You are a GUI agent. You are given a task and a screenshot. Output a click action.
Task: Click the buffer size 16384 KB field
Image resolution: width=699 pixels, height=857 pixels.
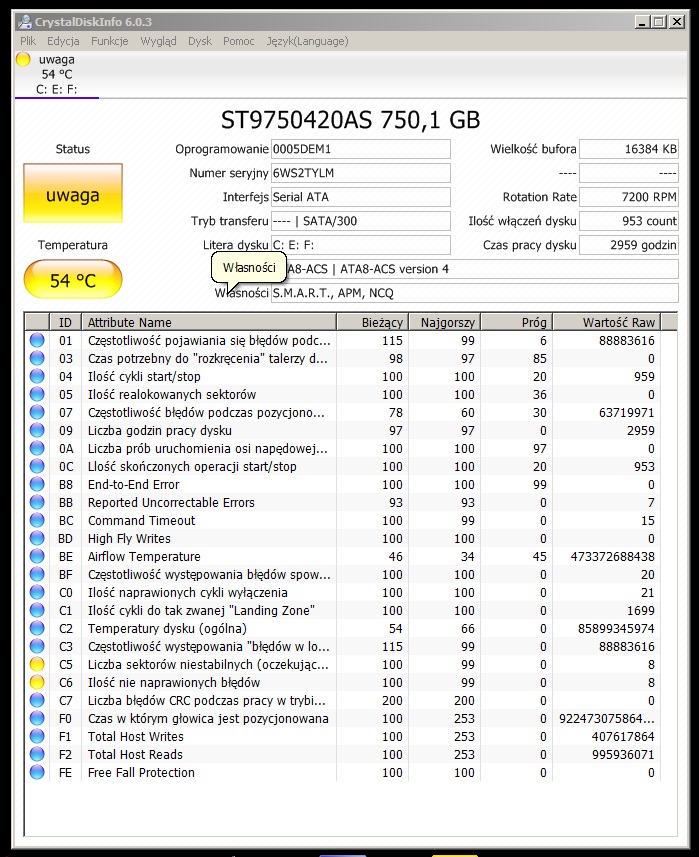click(629, 149)
